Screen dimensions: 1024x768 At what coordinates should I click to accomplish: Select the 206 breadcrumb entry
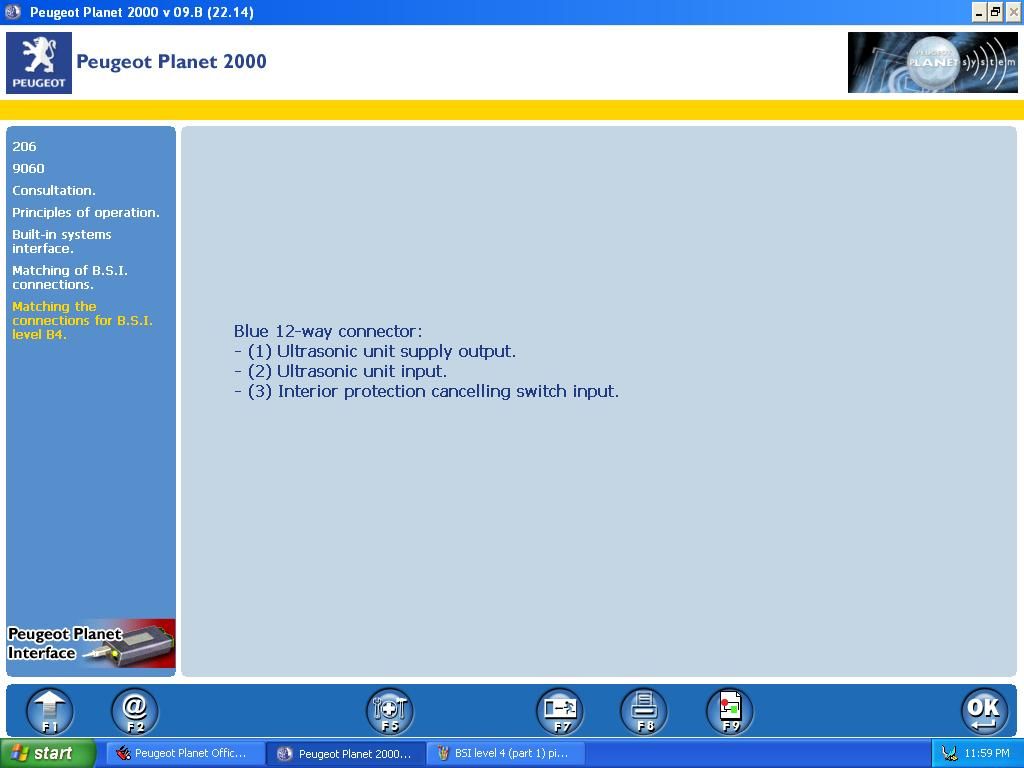click(x=24, y=146)
